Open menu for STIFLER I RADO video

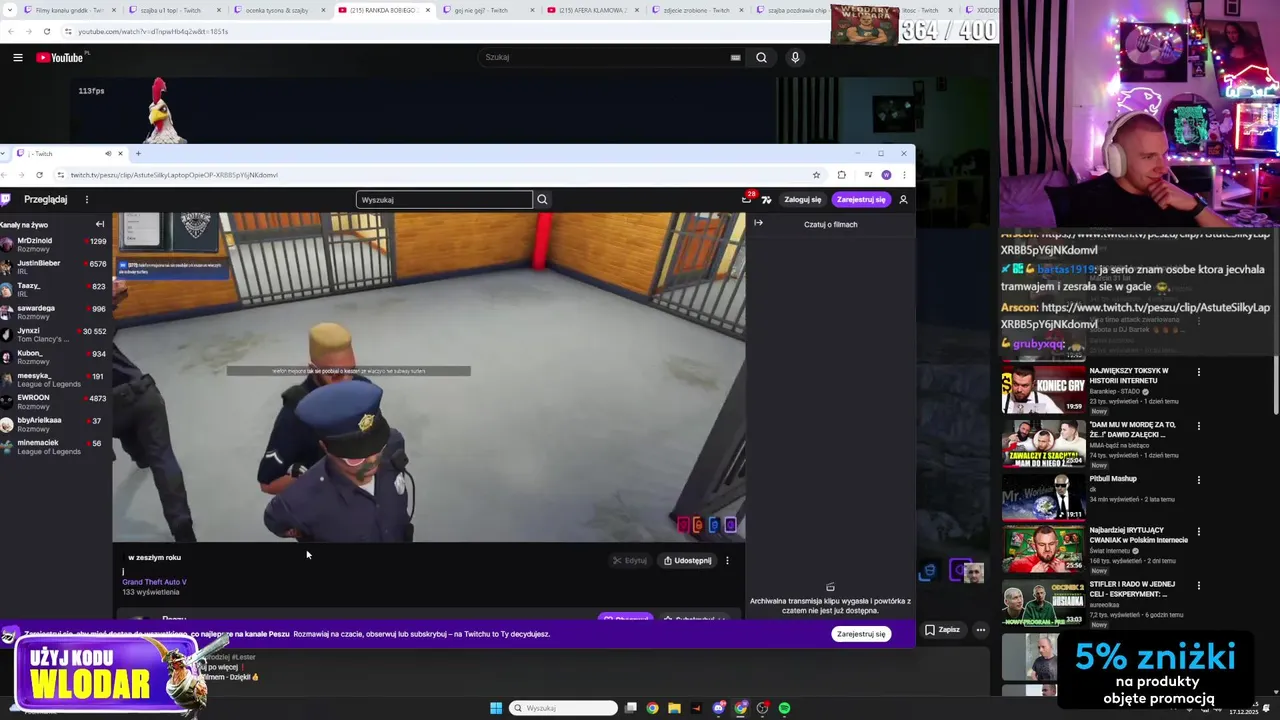[1198, 585]
